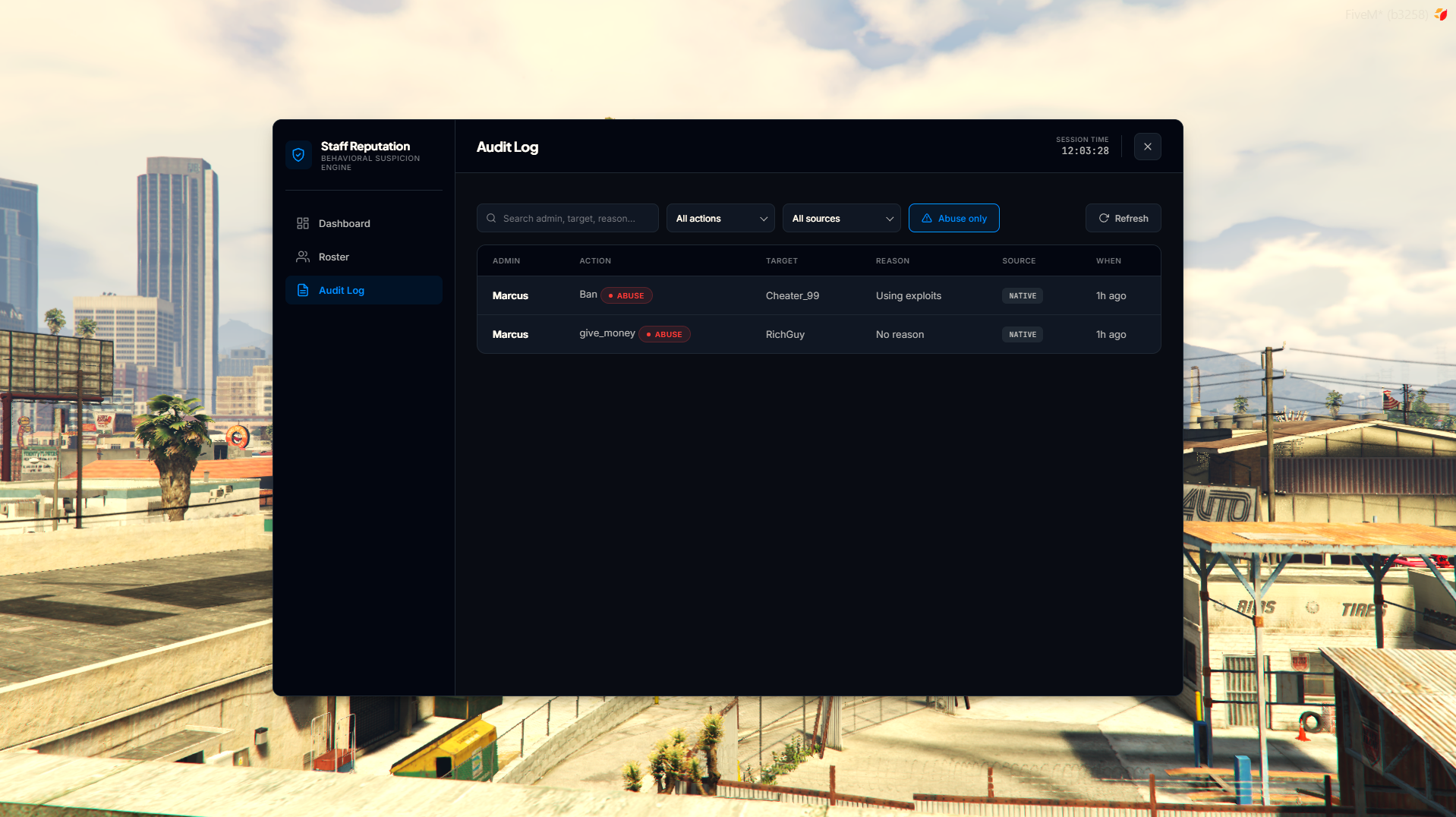Select the Audit Log menu item
Viewport: 1456px width, 817px height.
pyautogui.click(x=364, y=290)
